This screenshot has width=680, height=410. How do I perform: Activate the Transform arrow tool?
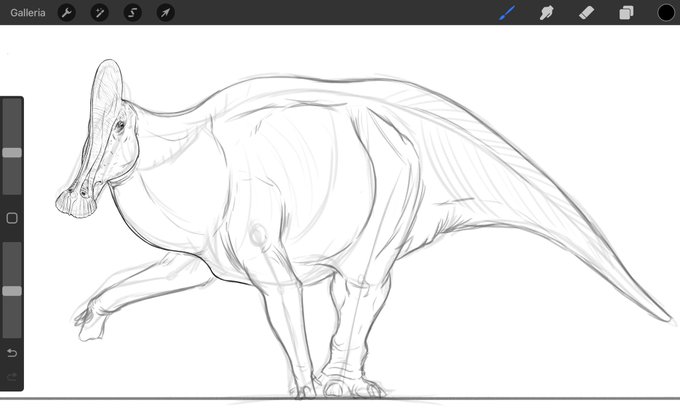pyautogui.click(x=166, y=13)
